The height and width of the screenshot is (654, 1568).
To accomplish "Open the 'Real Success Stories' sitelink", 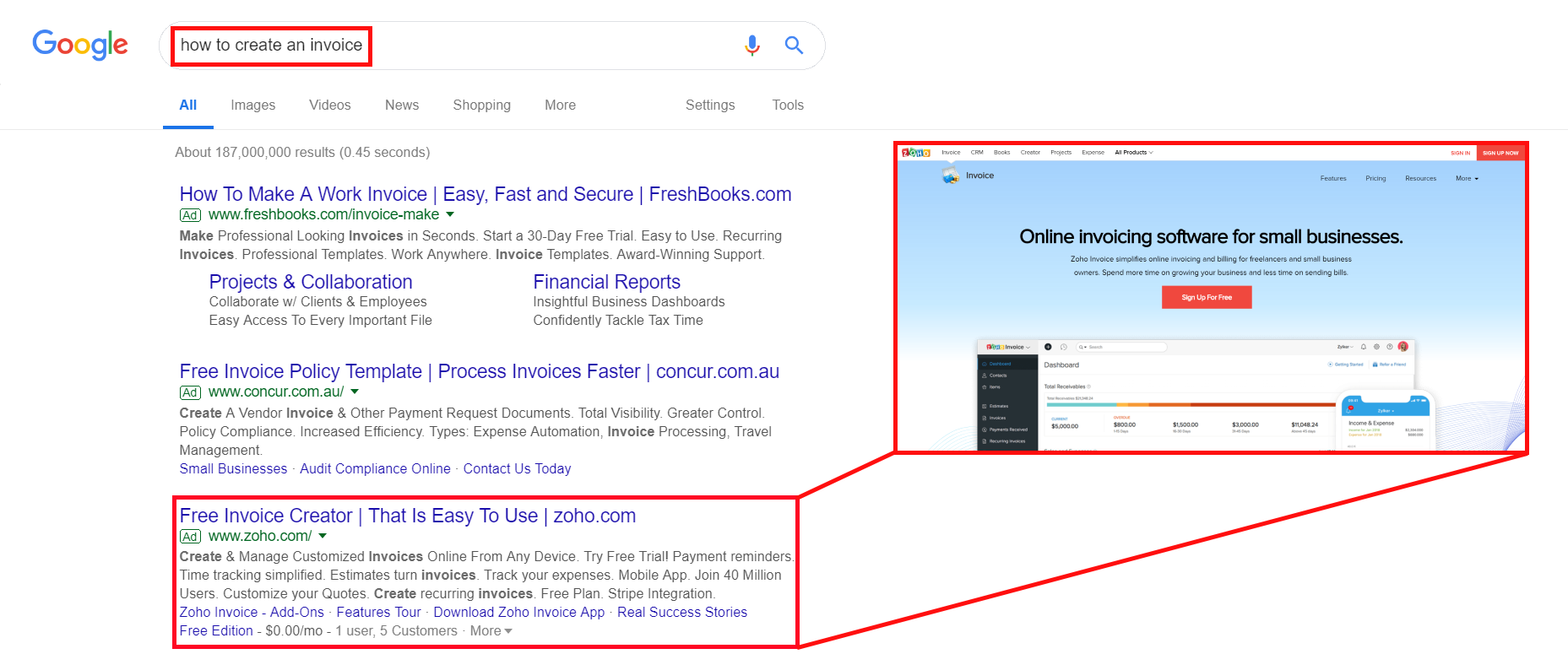I will click(x=682, y=613).
